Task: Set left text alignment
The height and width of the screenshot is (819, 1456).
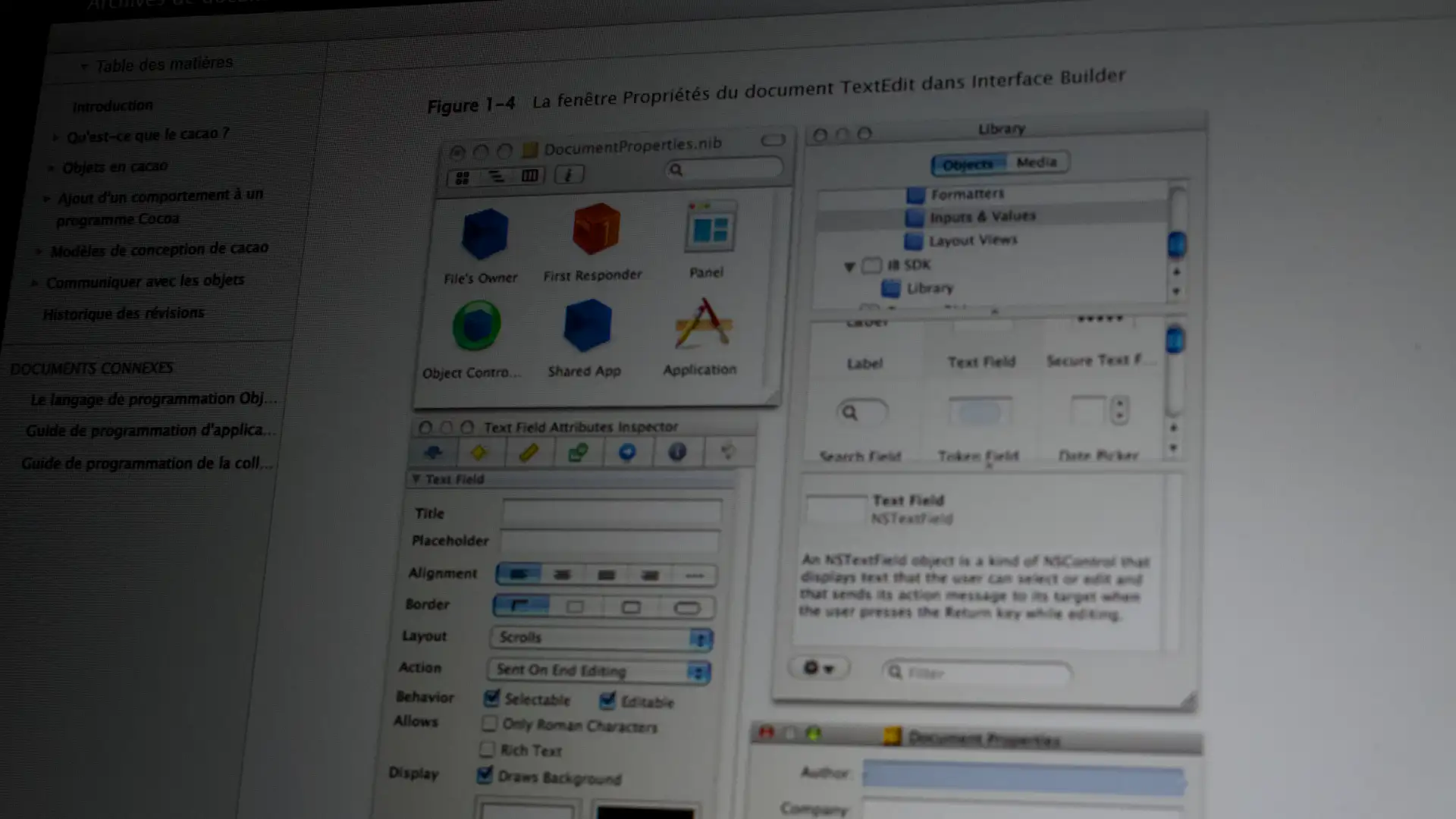Action: coord(519,574)
